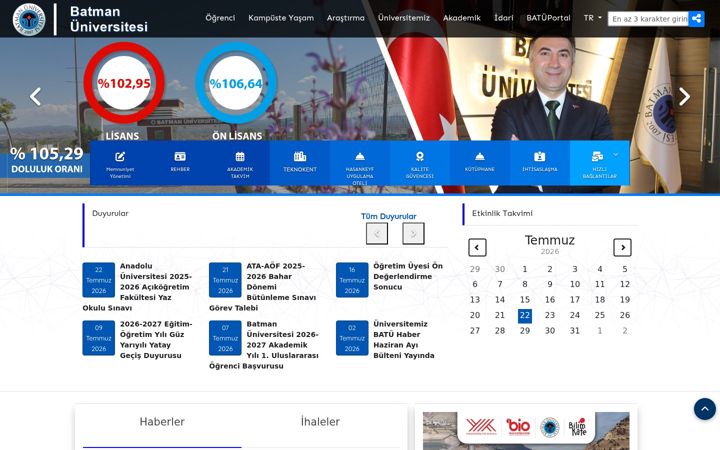Show previous announcements page

pyautogui.click(x=377, y=234)
